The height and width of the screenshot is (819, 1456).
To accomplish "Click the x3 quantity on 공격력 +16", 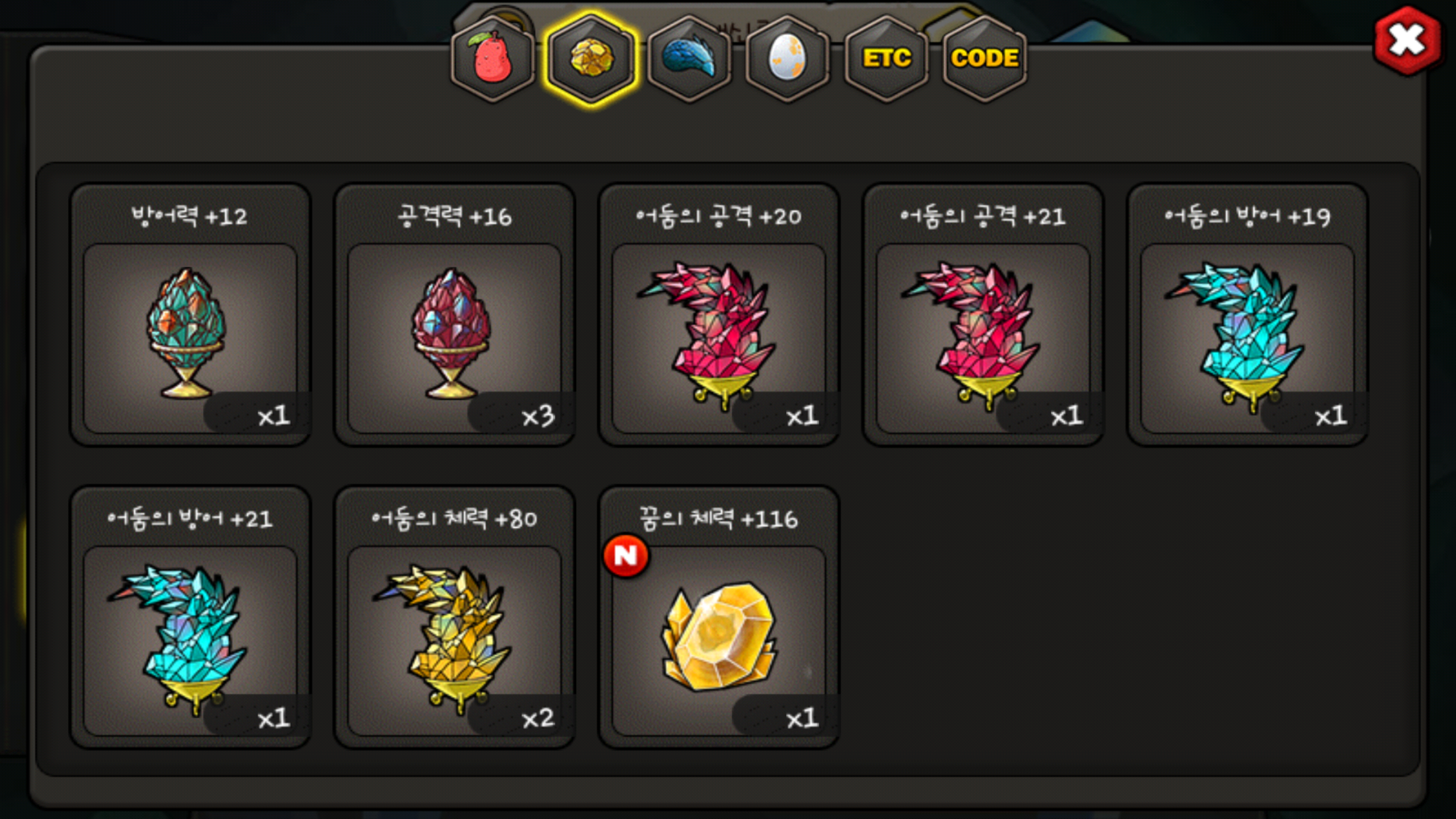I will (x=538, y=416).
